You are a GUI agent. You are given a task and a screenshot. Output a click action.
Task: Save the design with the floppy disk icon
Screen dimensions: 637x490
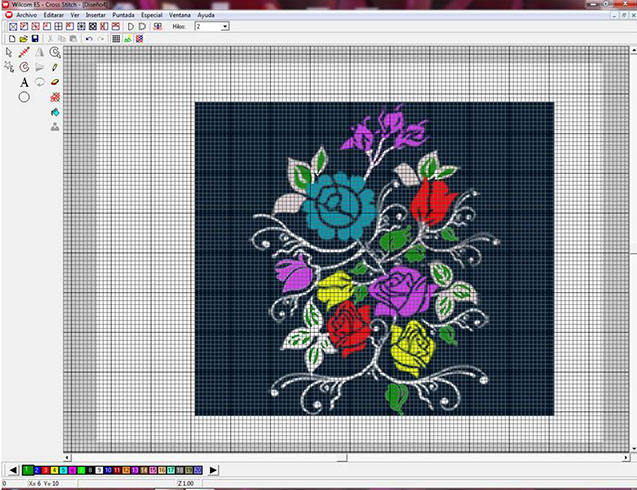pyautogui.click(x=35, y=39)
